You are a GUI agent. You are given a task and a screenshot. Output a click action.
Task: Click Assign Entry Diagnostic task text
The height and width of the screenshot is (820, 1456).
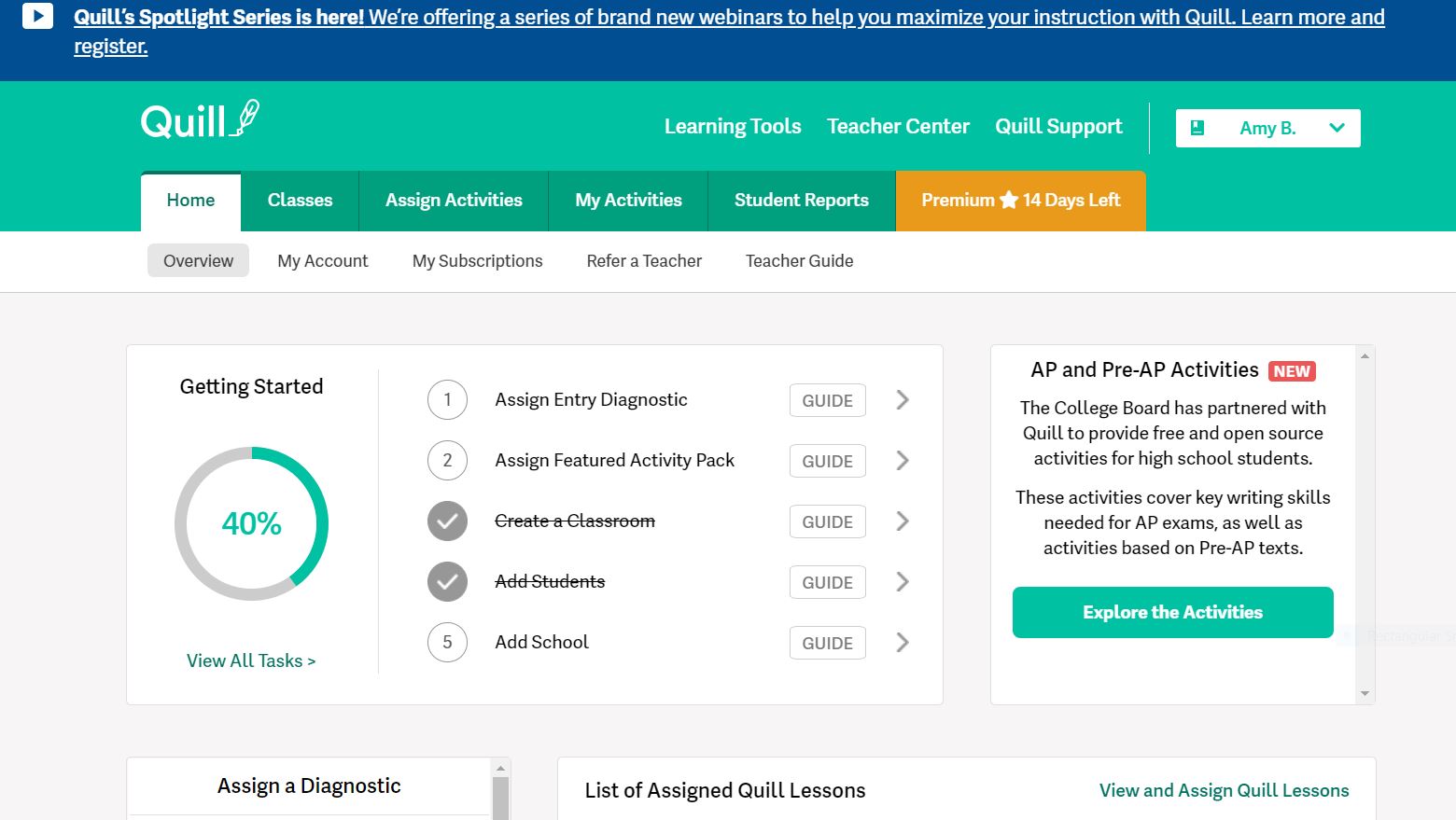pos(591,400)
